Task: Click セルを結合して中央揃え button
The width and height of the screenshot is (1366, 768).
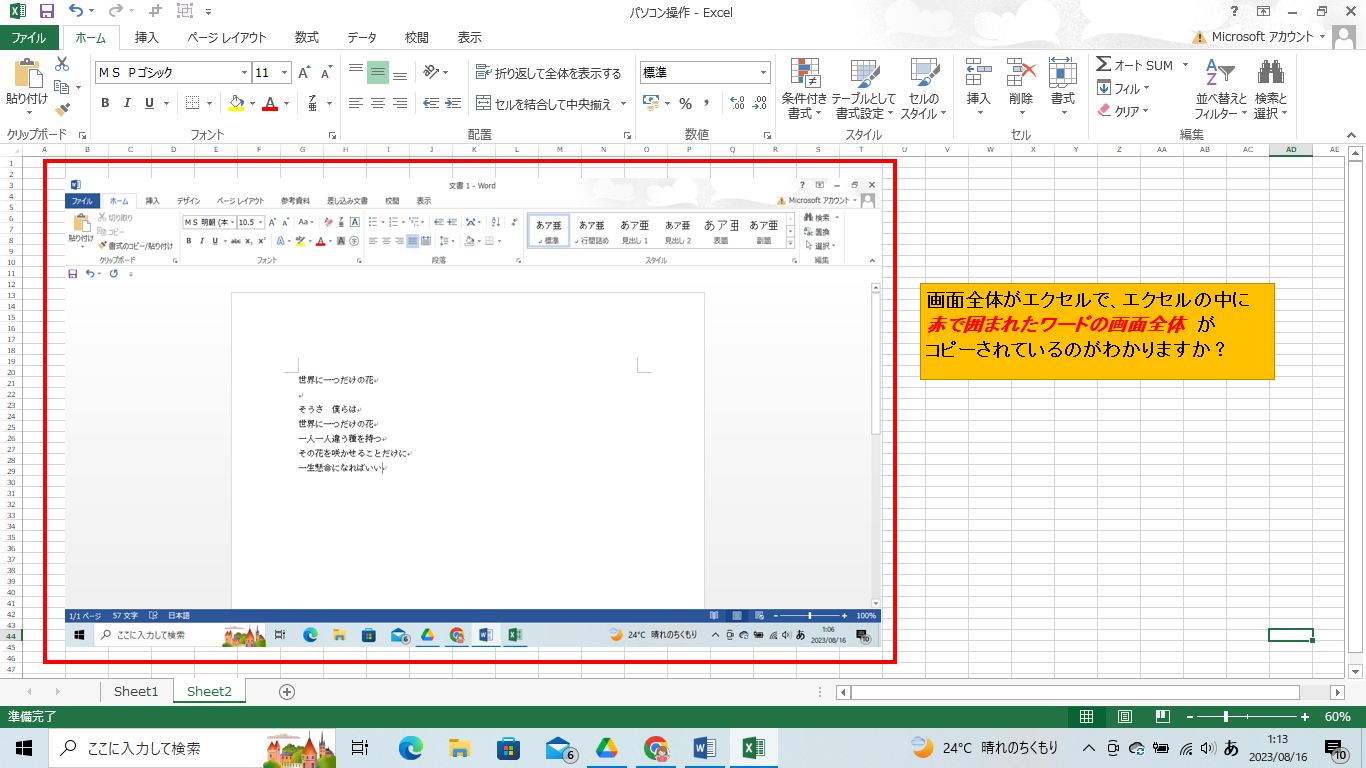Action: [x=546, y=103]
